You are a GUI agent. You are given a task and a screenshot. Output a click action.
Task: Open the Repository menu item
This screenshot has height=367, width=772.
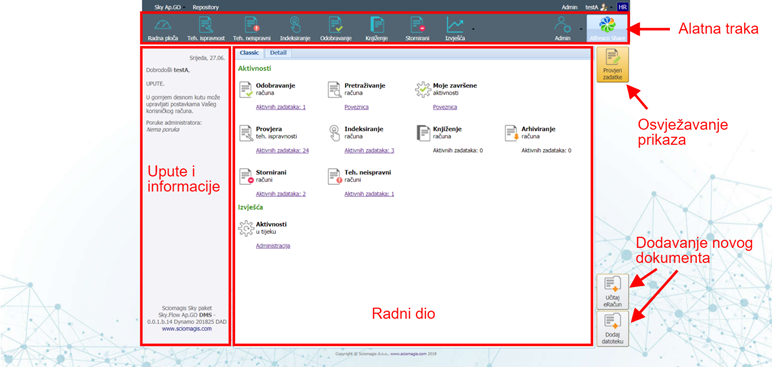(206, 7)
